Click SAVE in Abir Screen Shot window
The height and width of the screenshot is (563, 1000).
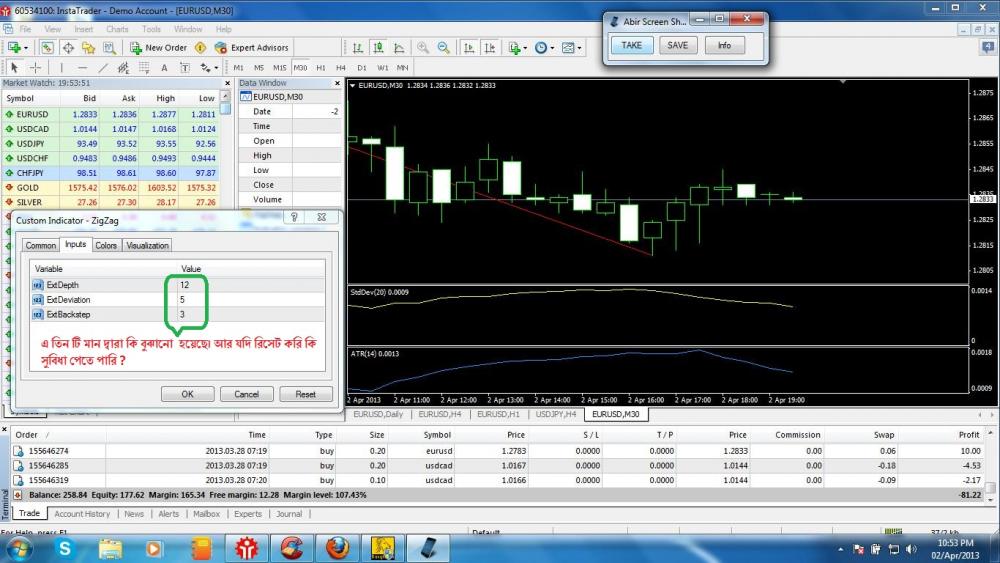tap(677, 45)
